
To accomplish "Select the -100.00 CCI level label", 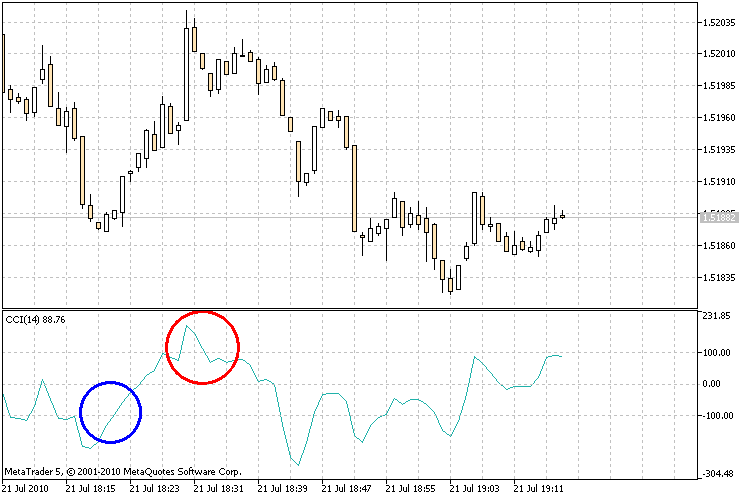I will pos(716,416).
